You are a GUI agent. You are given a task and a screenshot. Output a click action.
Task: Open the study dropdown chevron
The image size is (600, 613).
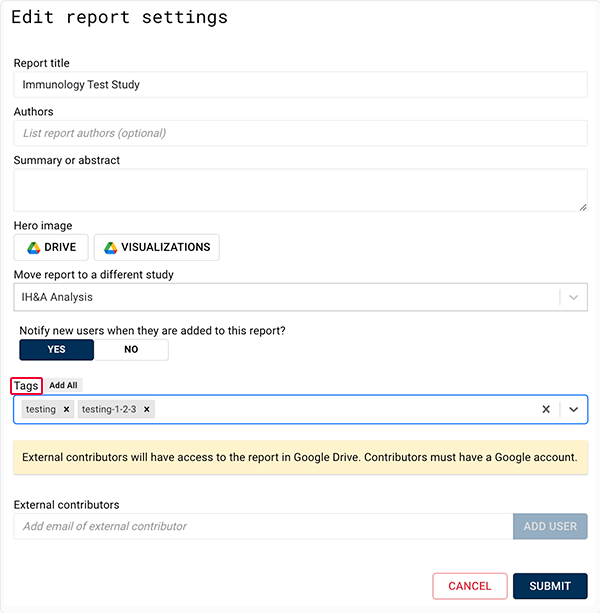pos(574,297)
